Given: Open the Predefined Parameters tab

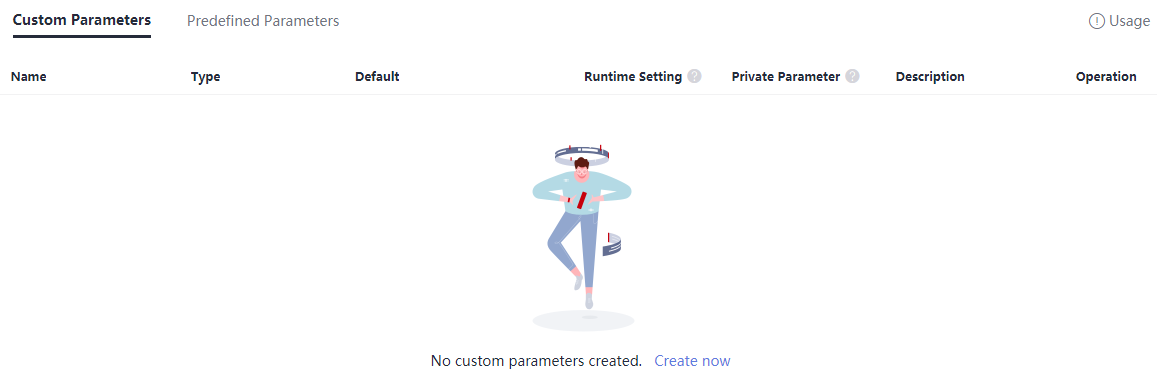Looking at the screenshot, I should click(263, 21).
